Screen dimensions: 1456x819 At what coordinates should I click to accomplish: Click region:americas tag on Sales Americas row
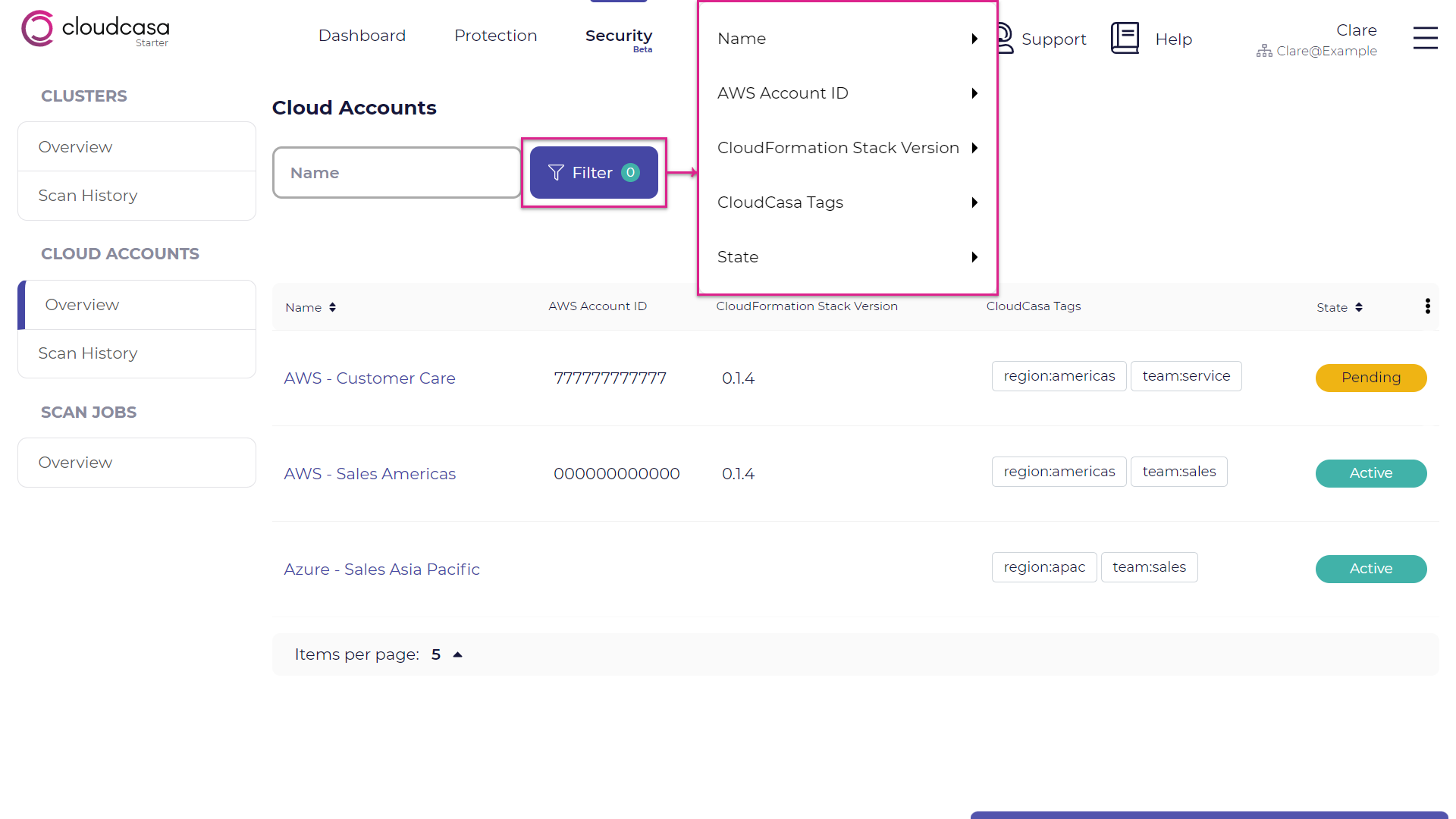pos(1059,472)
